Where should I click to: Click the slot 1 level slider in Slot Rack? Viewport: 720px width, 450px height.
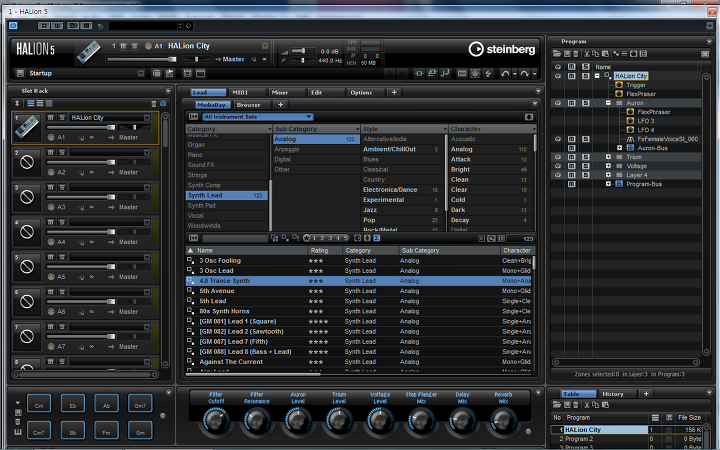point(81,127)
